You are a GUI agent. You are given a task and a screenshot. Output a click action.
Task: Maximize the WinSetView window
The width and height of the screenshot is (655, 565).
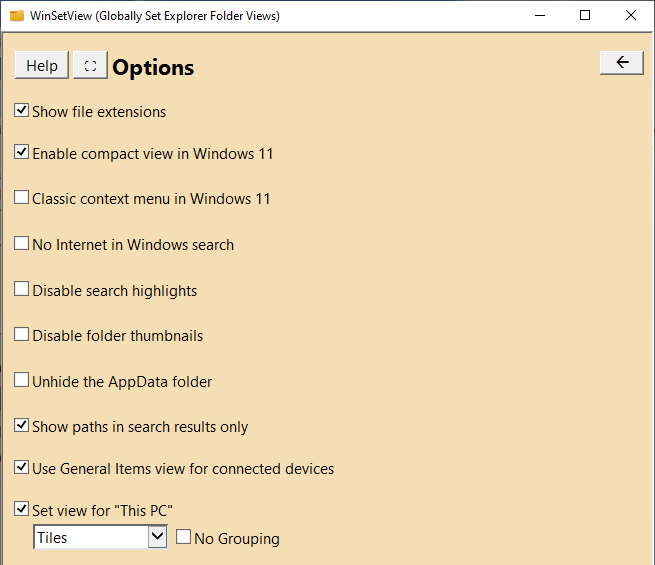click(x=585, y=16)
